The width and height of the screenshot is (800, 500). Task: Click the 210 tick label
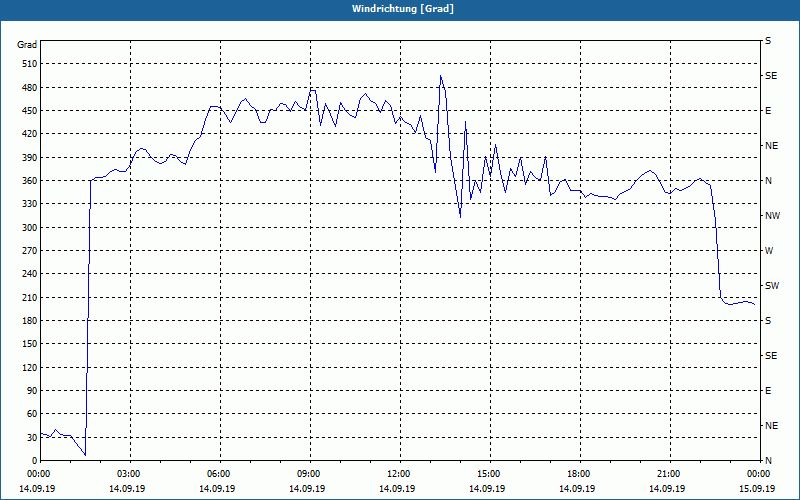(x=30, y=297)
